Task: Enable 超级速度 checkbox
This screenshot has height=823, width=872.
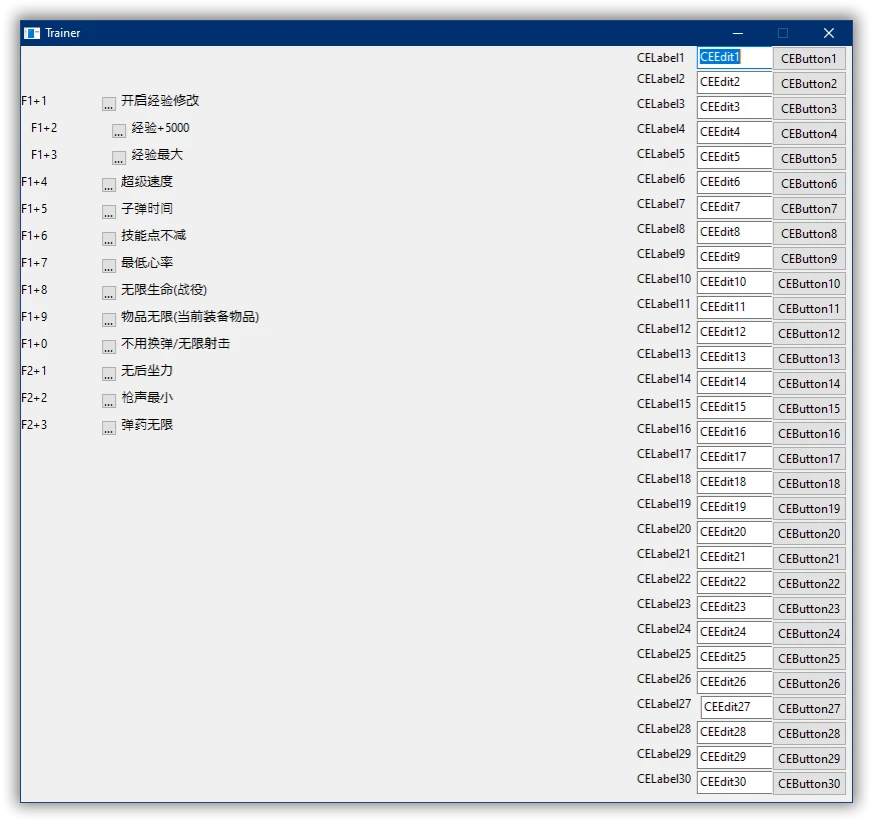Action: [108, 185]
